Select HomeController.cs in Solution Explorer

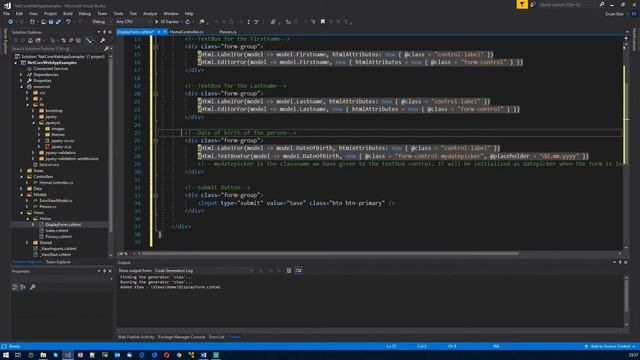click(56, 182)
